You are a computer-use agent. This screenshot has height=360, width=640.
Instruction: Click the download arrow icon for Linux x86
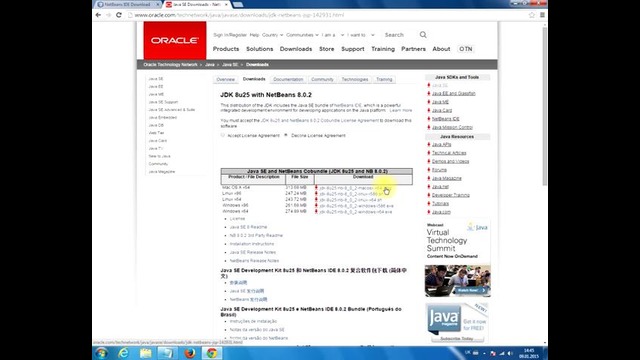tap(316, 193)
